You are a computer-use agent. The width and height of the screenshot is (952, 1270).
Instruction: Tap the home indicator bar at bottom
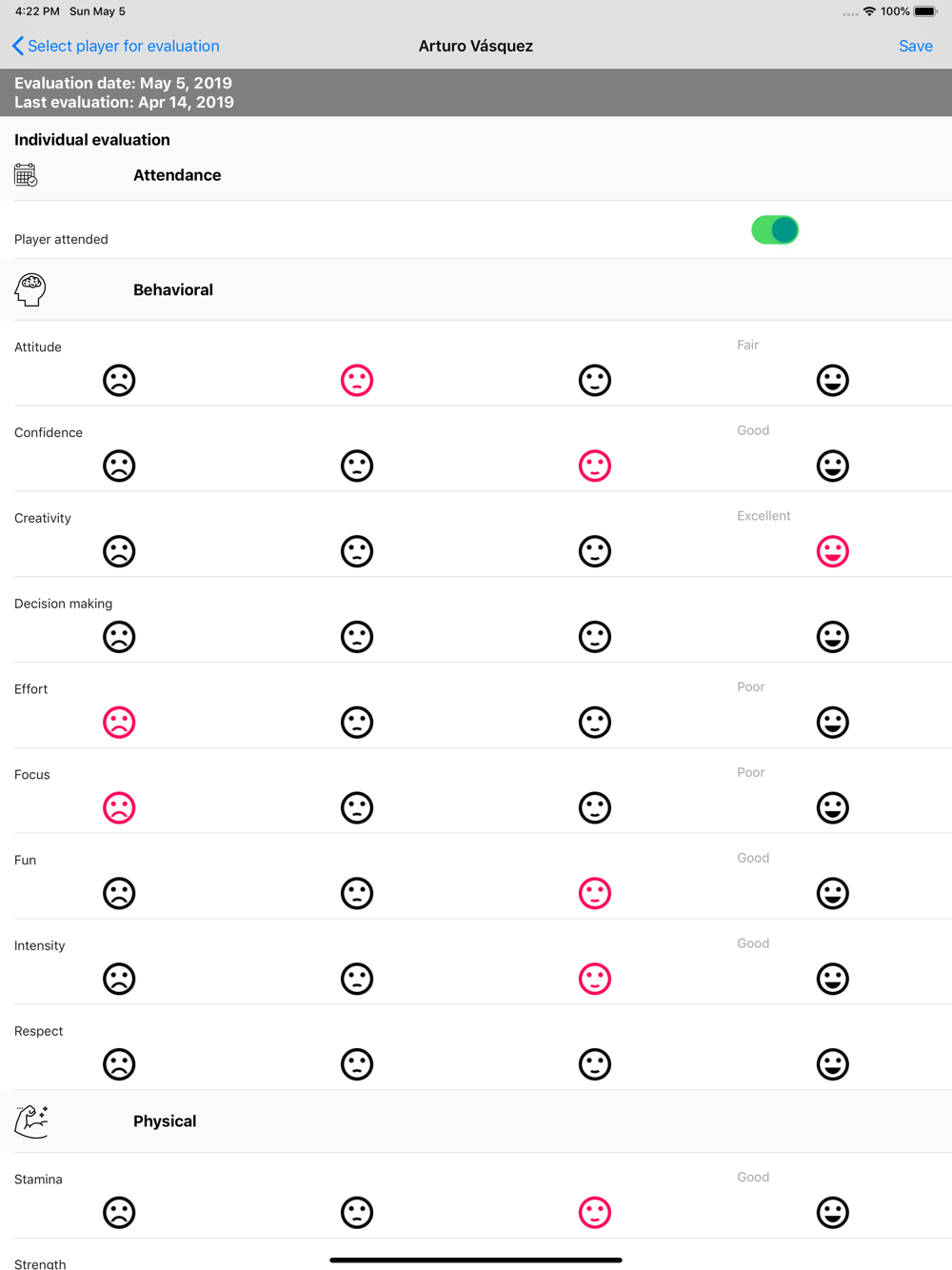click(x=476, y=1260)
